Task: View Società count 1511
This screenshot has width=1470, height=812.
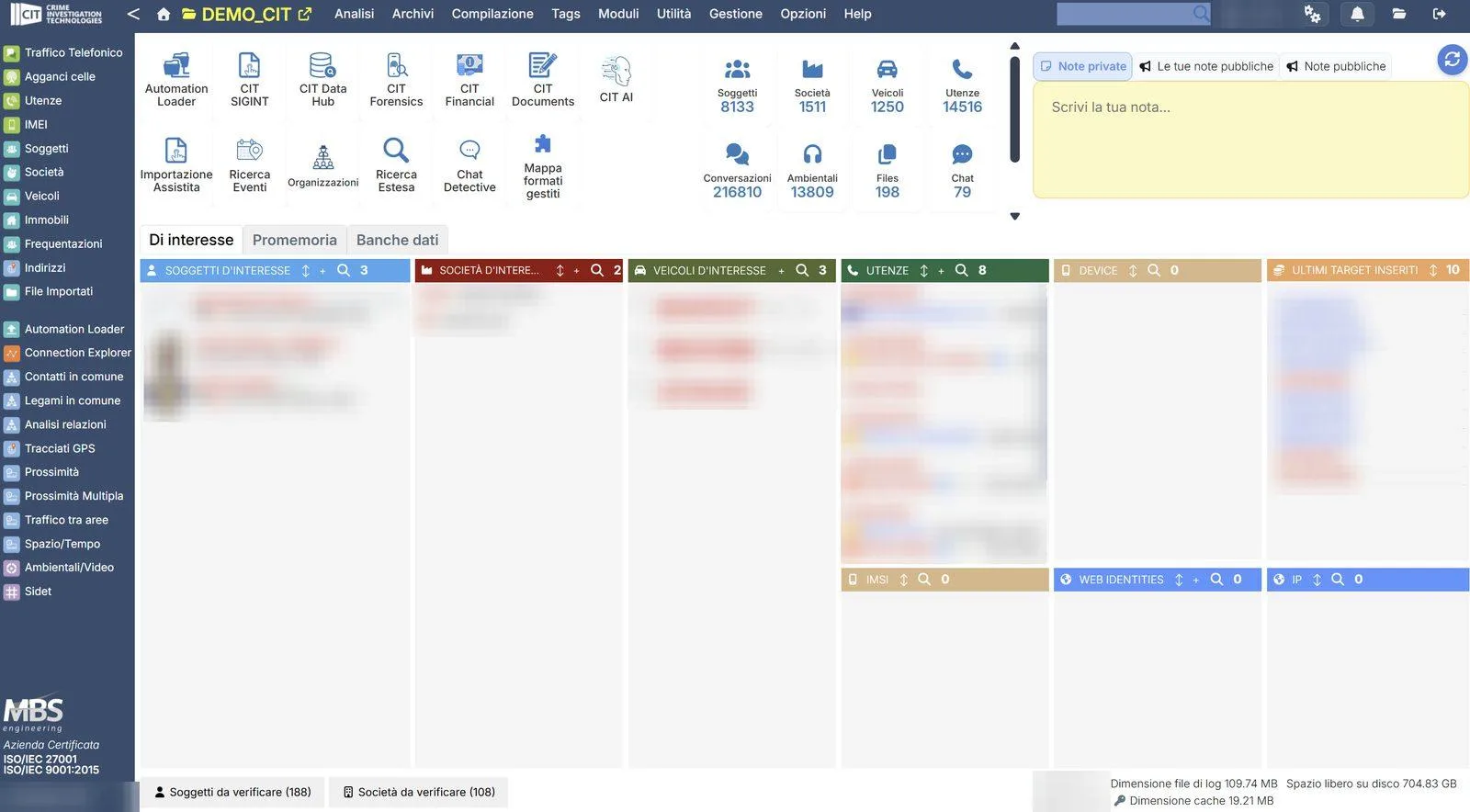Action: [x=812, y=86]
